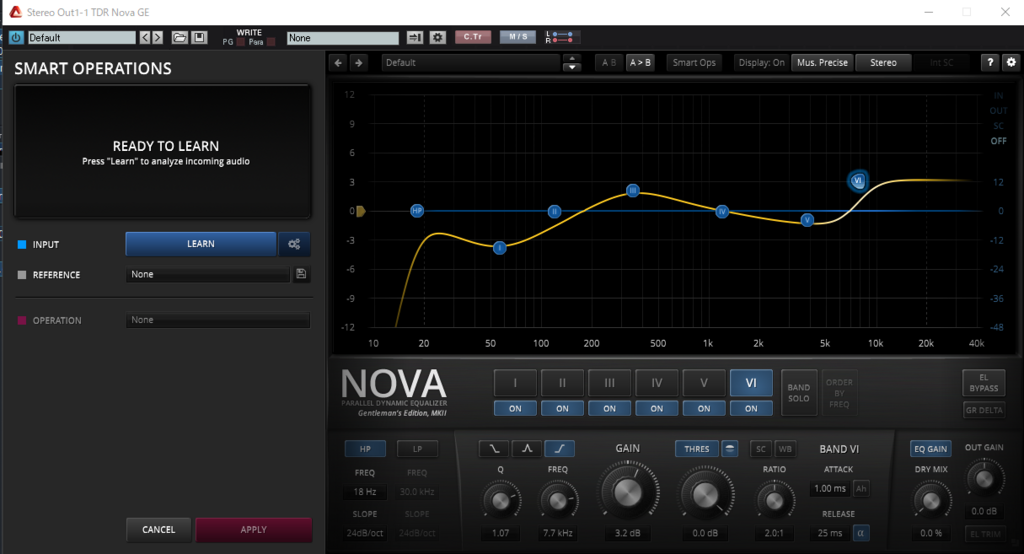Image resolution: width=1024 pixels, height=554 pixels.
Task: Open the host preset folder icon
Action: (x=180, y=38)
